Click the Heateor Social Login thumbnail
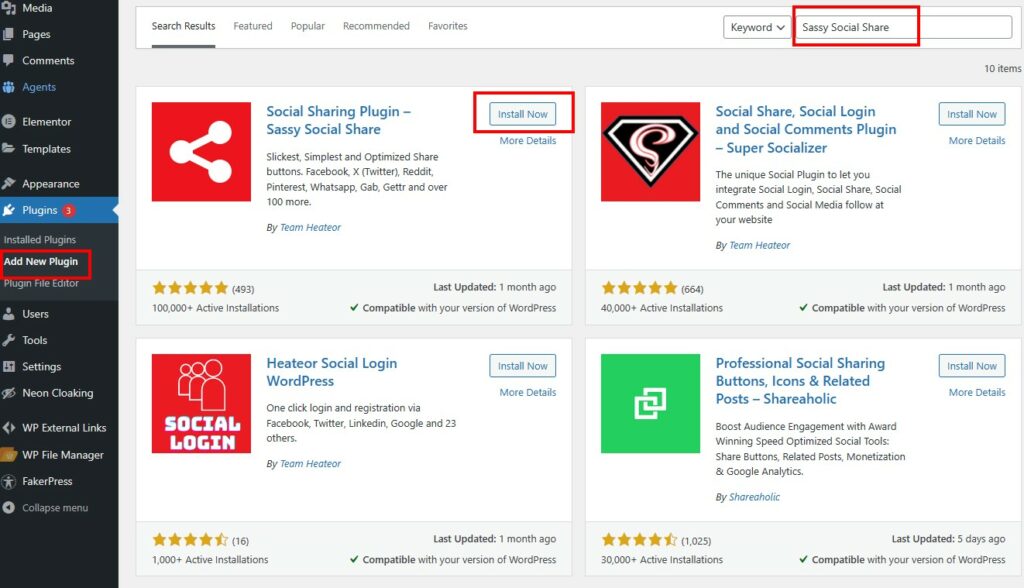Viewport: 1024px width, 588px height. coord(201,403)
